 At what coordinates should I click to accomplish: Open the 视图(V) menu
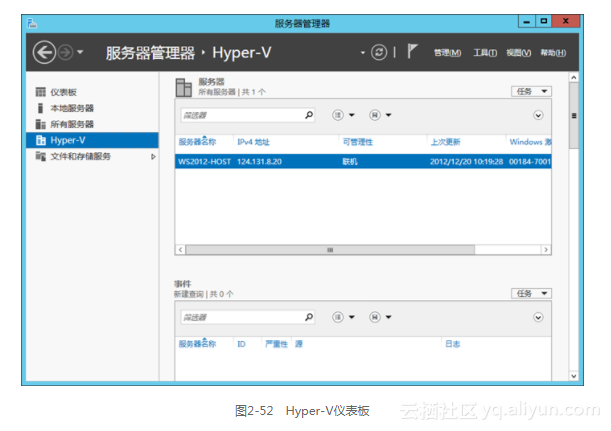click(518, 53)
